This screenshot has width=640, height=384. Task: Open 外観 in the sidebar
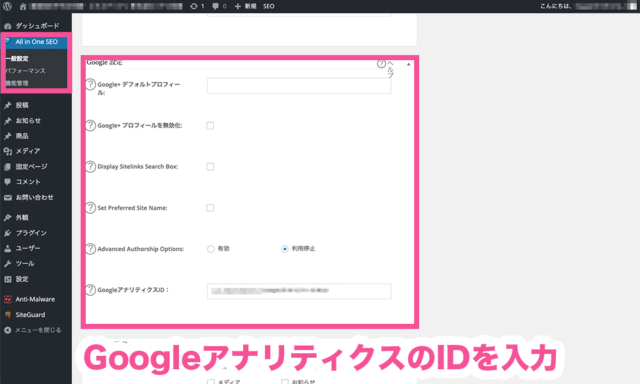(22, 218)
